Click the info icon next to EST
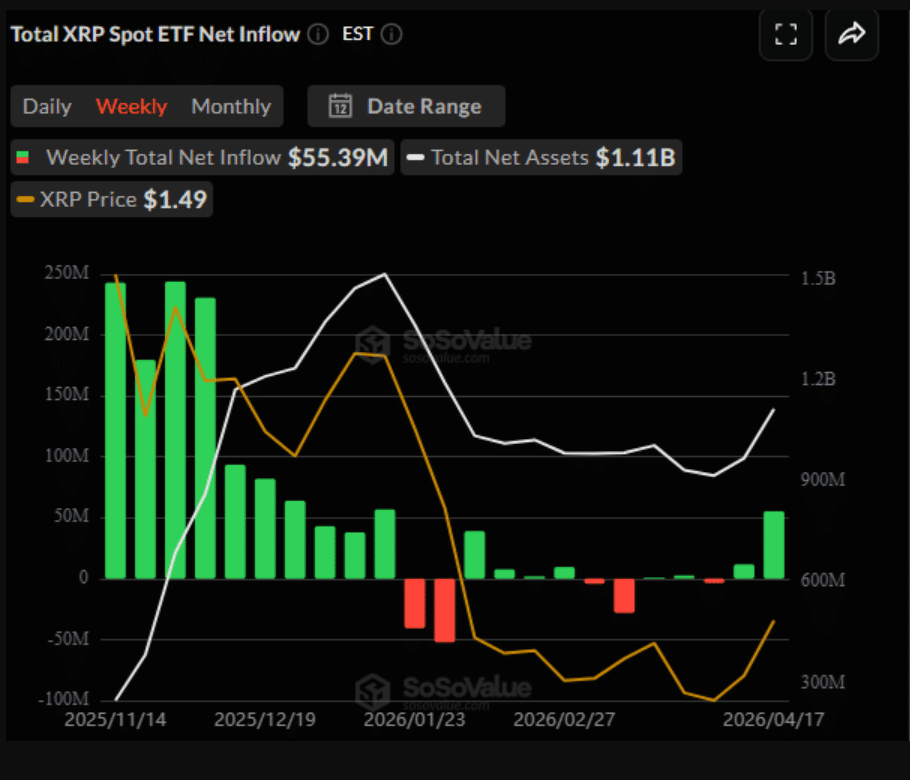Viewport: 910px width, 780px height. coord(391,34)
